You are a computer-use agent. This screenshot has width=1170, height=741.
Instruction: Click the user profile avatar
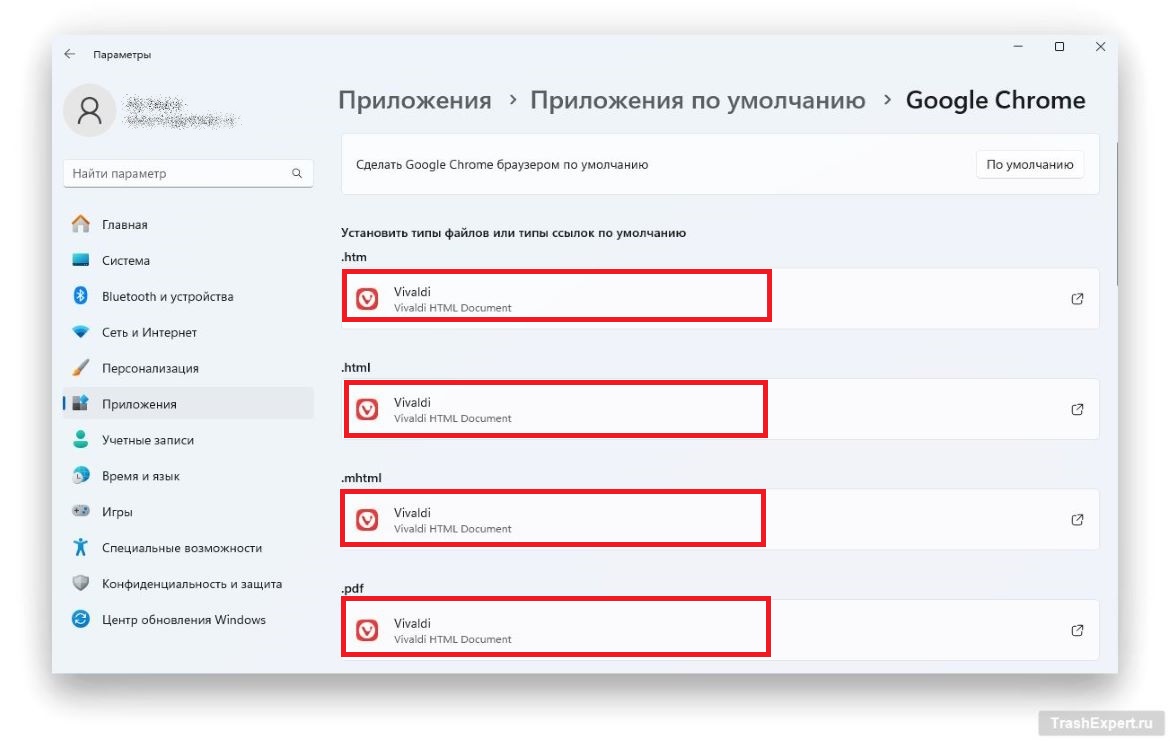pos(89,110)
